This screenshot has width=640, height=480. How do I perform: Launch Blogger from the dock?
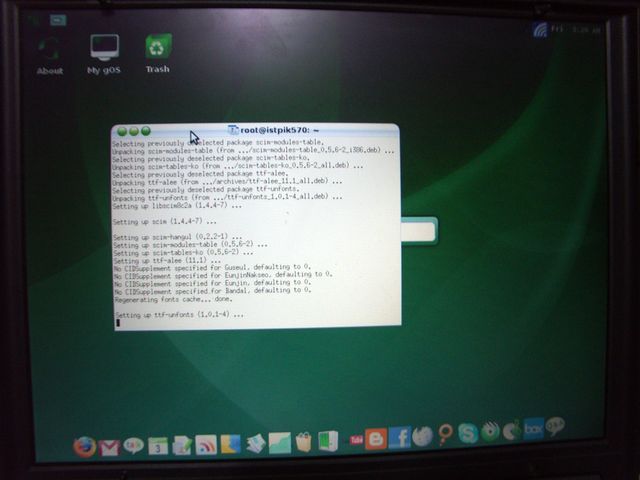click(x=376, y=439)
